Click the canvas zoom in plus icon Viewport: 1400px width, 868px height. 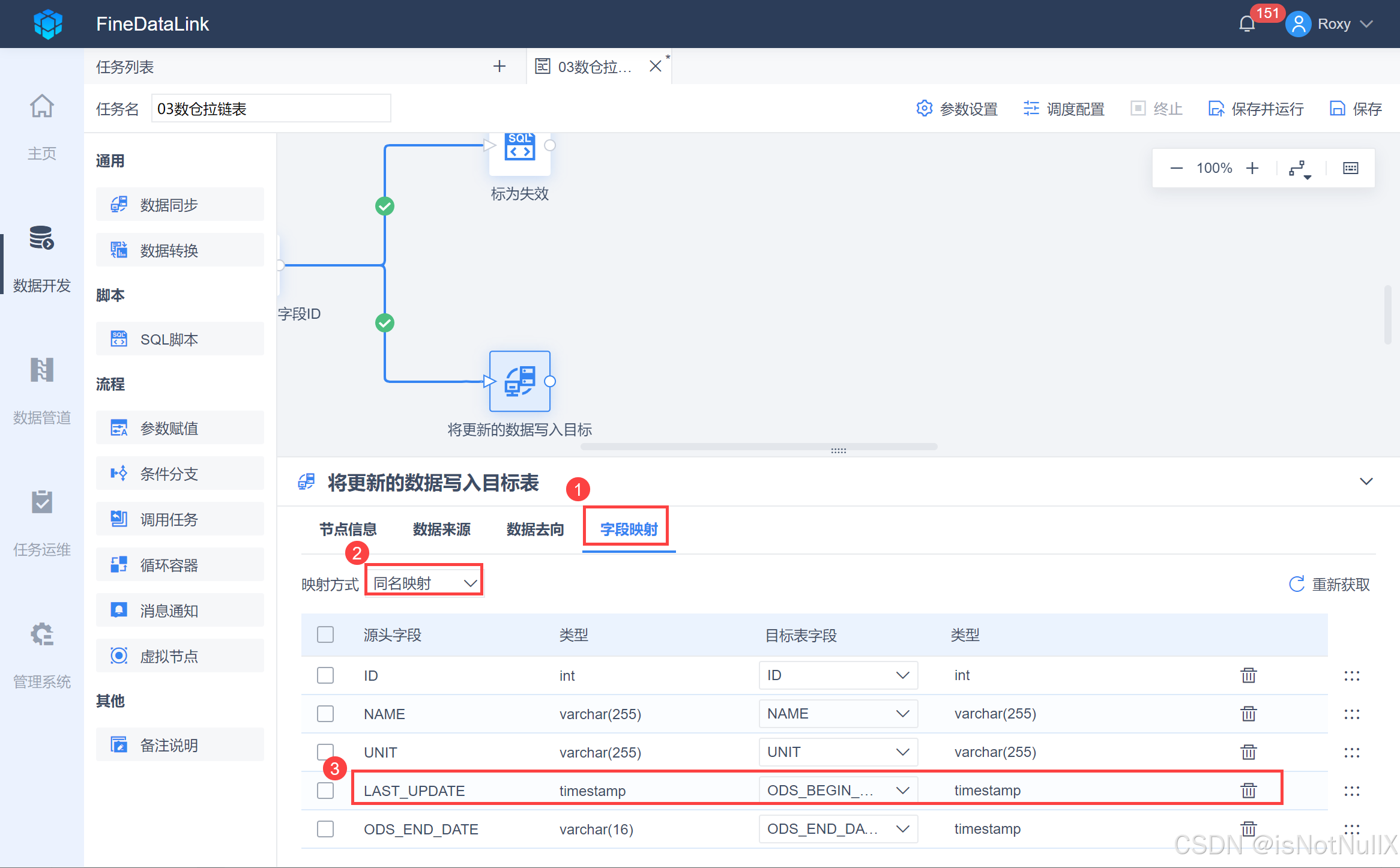point(1252,168)
